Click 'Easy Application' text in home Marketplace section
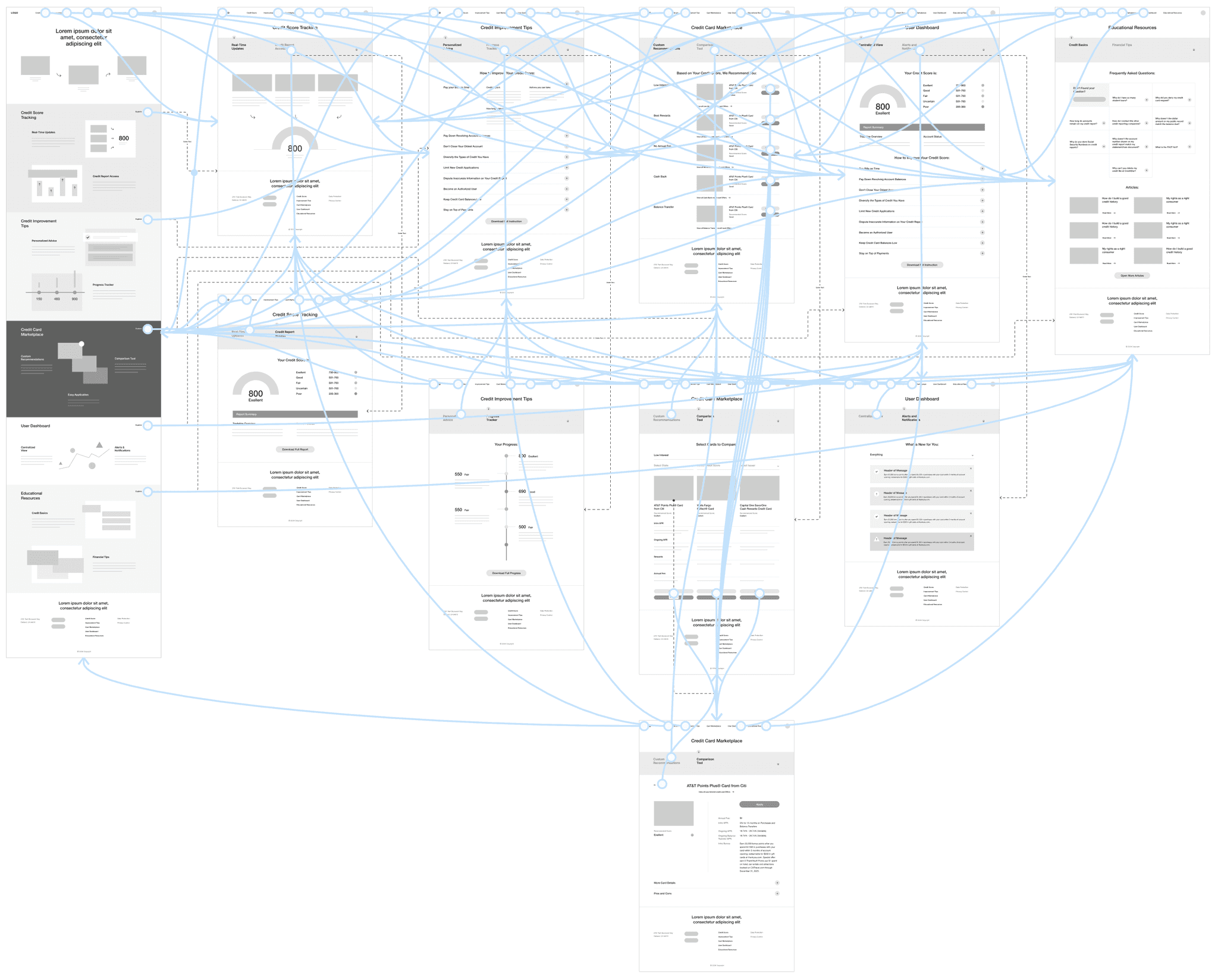Image resolution: width=1218 pixels, height=980 pixels. [x=78, y=395]
